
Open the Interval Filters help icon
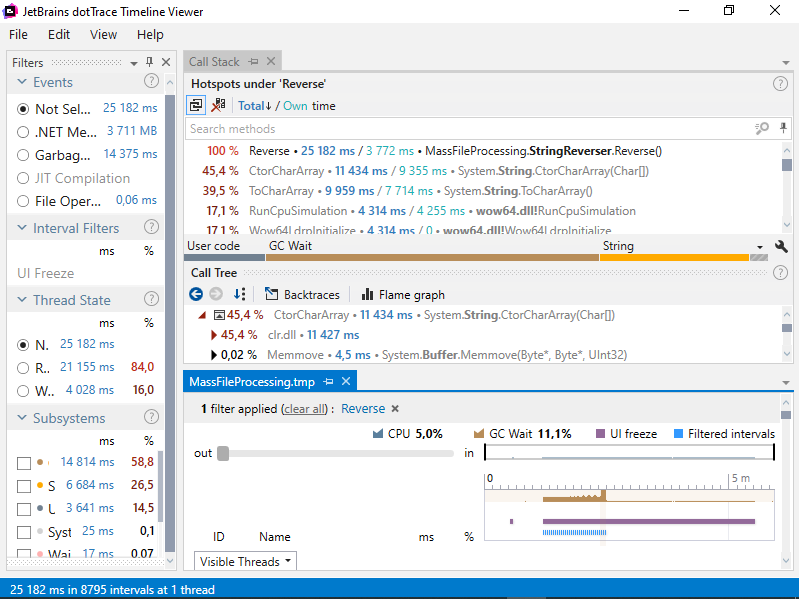(x=151, y=227)
